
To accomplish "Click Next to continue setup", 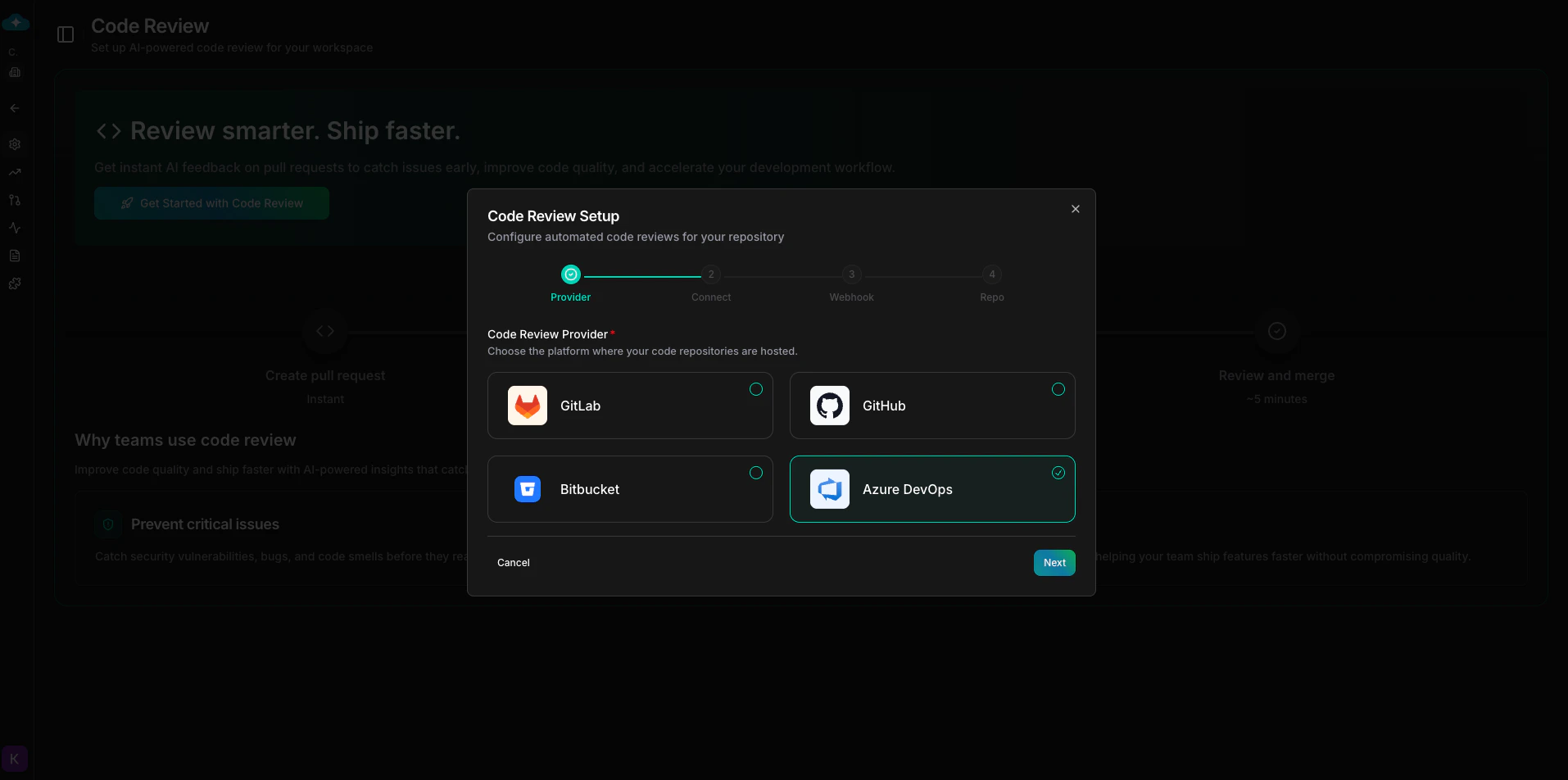I will point(1054,563).
